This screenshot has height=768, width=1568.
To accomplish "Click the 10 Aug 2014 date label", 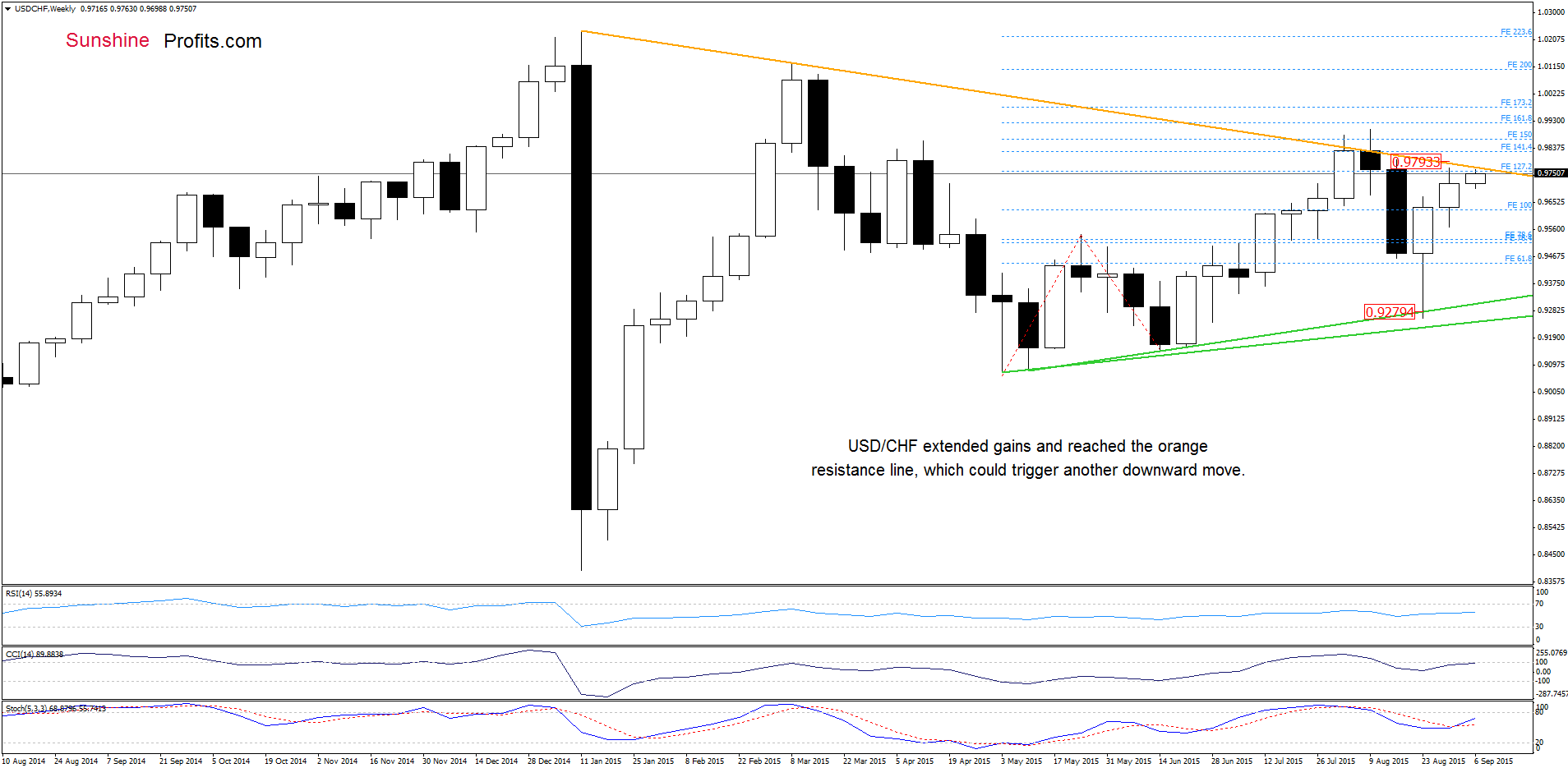I will [24, 761].
